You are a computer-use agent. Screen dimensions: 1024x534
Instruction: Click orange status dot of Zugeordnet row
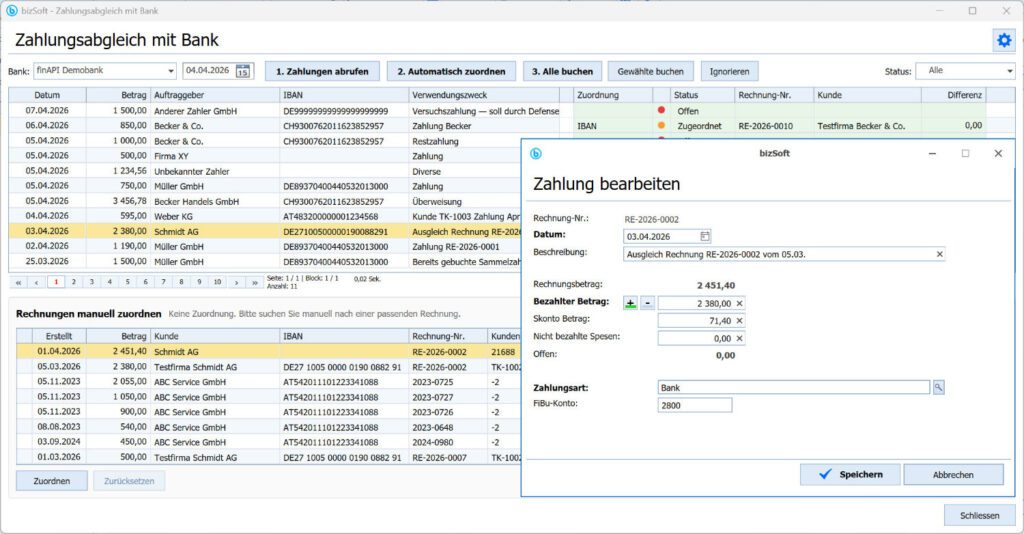pos(661,125)
